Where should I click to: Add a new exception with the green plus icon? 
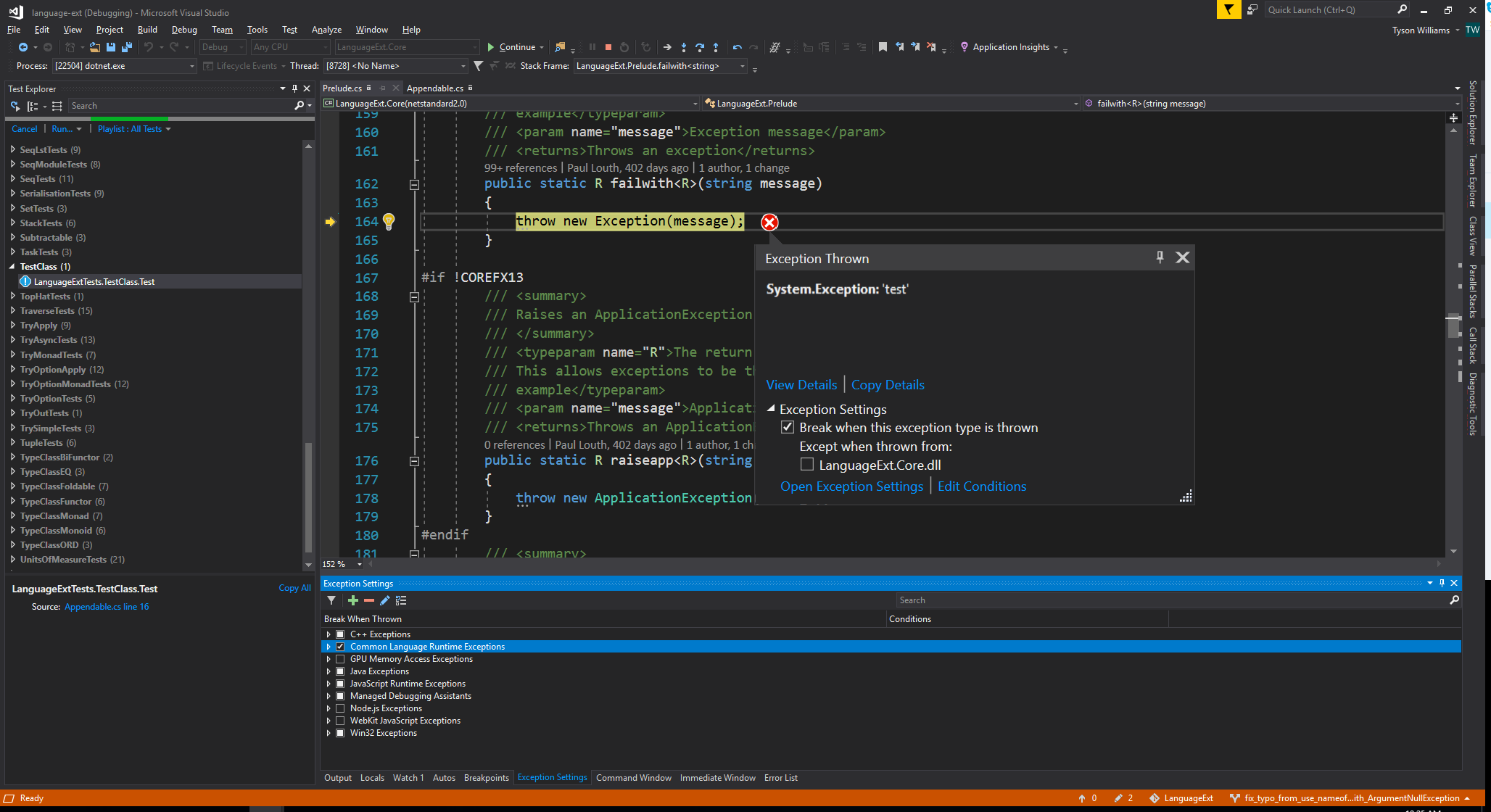coord(353,600)
